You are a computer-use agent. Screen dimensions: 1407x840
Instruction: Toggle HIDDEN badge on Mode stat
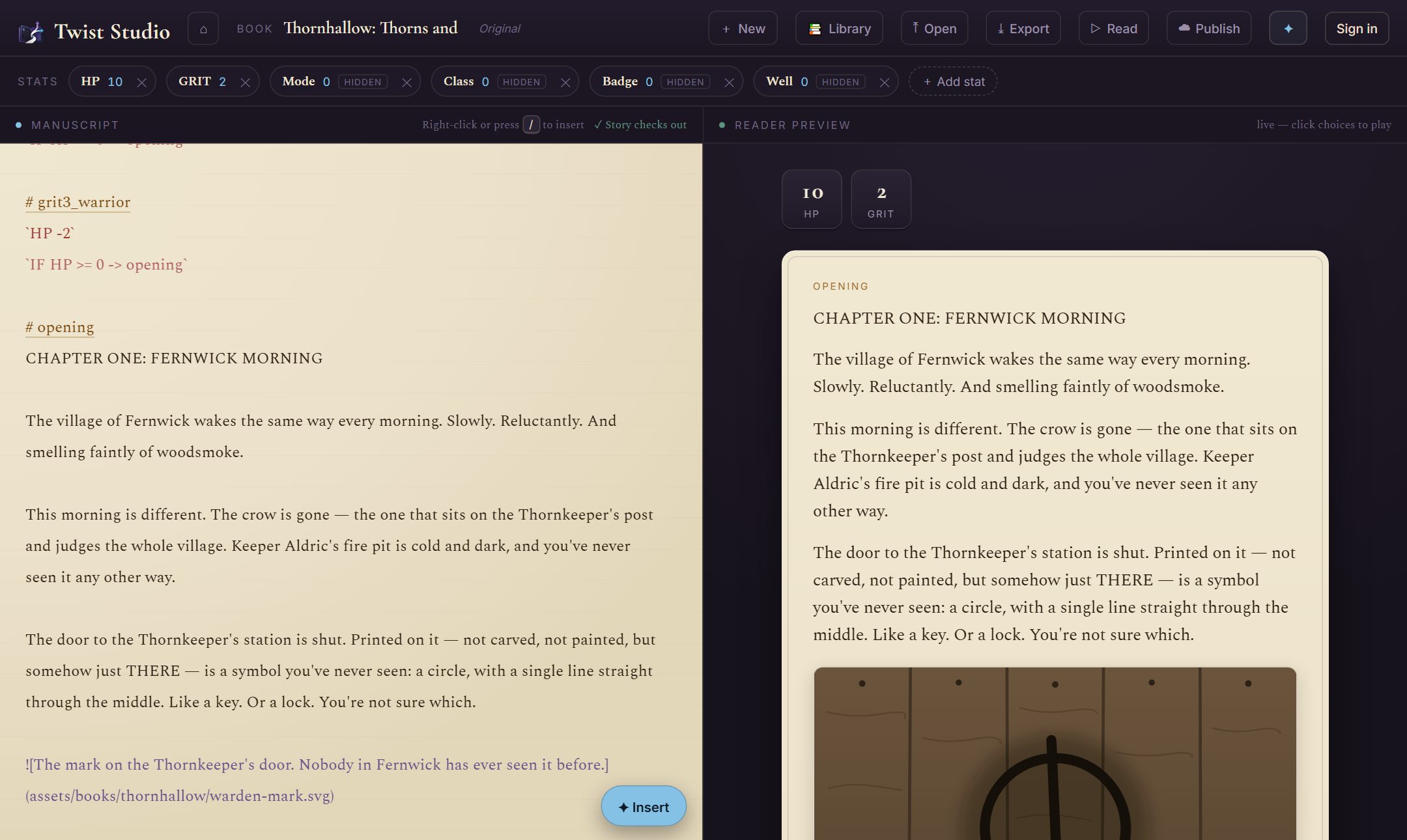(x=363, y=82)
